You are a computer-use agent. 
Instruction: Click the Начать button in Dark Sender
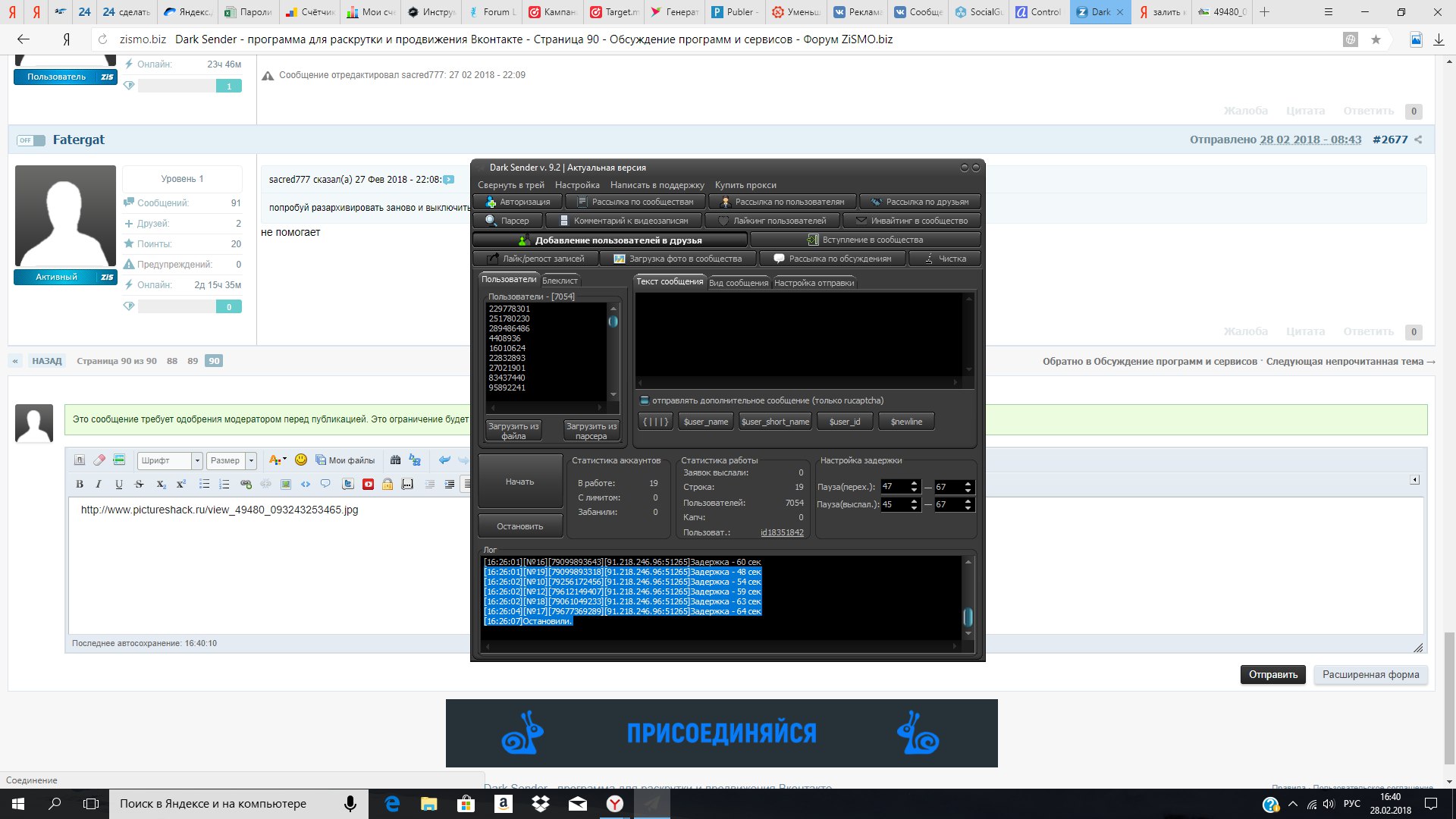tap(520, 482)
